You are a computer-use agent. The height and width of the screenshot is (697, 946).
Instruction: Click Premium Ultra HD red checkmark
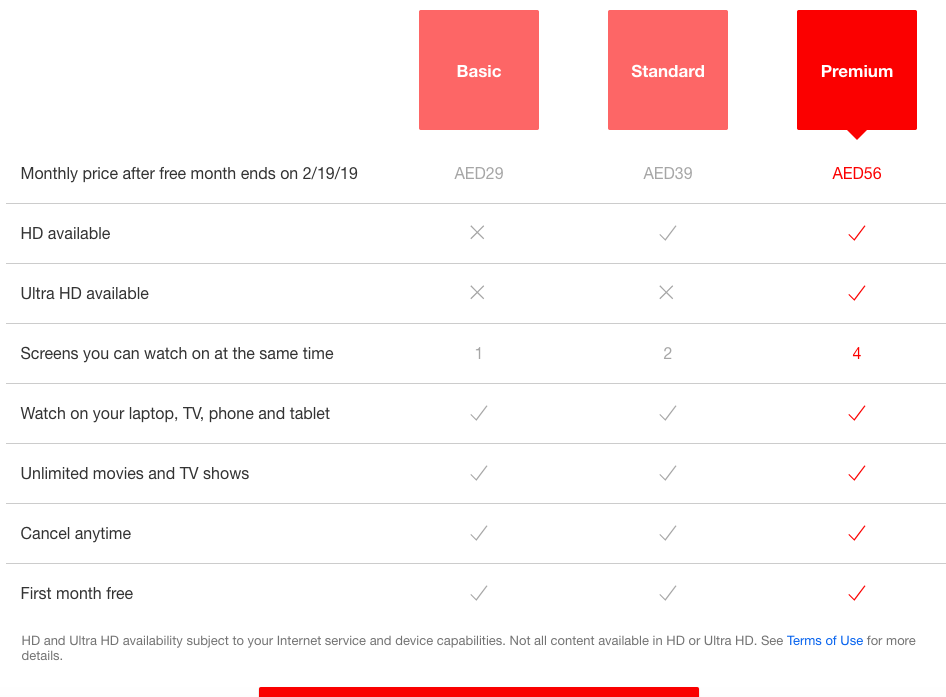pos(856,293)
